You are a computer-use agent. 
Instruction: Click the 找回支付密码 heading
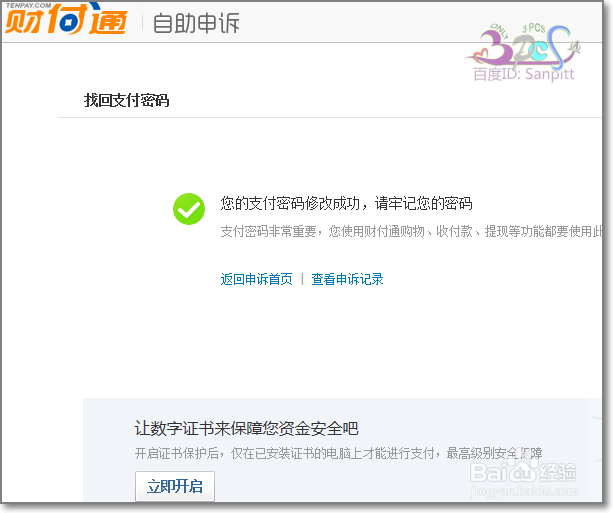click(x=126, y=100)
